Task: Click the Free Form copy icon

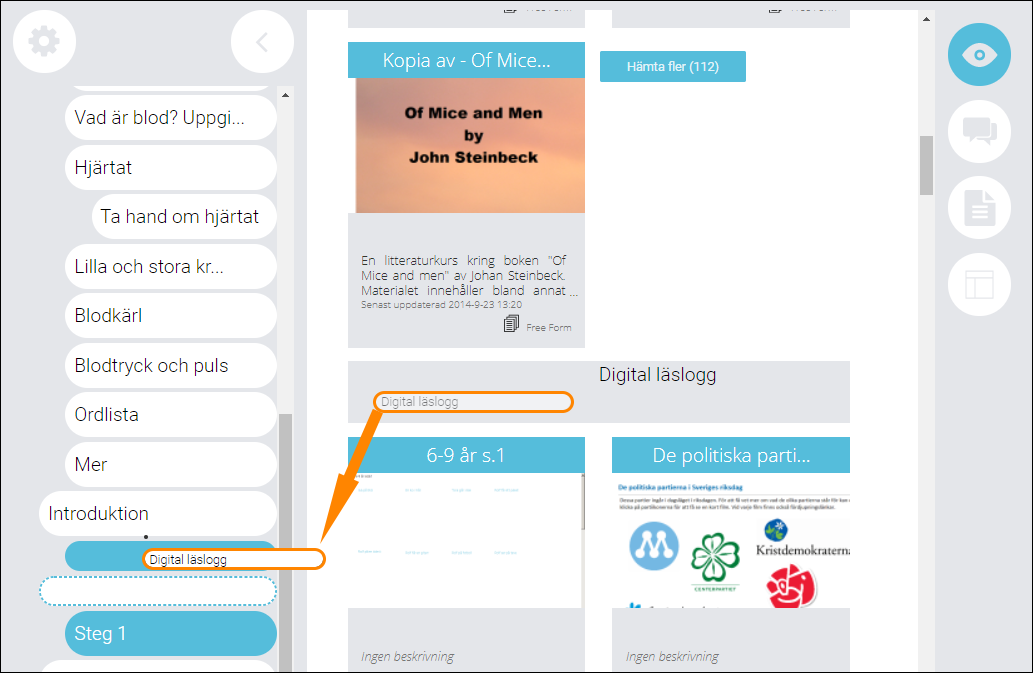Action: tap(511, 324)
